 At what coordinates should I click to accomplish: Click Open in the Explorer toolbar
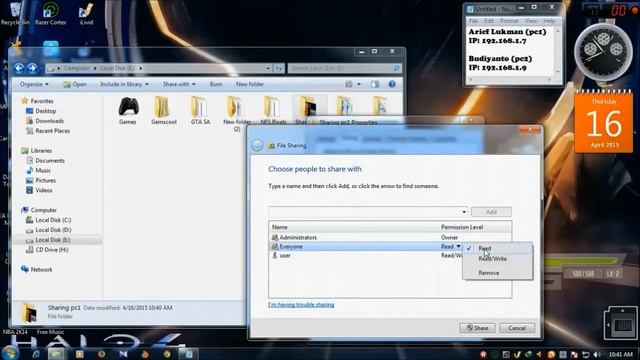75,84
